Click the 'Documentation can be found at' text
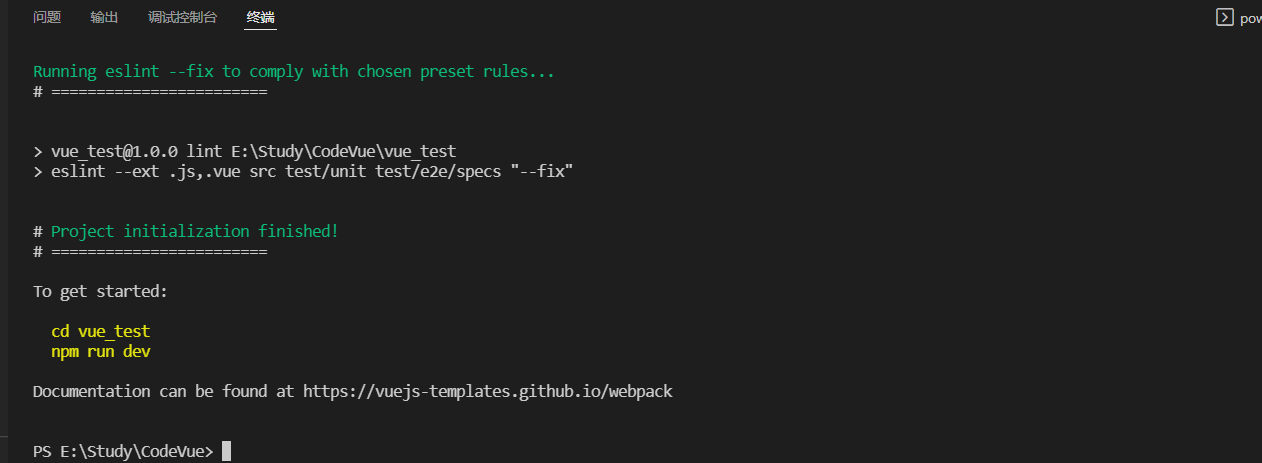The width and height of the screenshot is (1262, 463). pyautogui.click(x=164, y=391)
